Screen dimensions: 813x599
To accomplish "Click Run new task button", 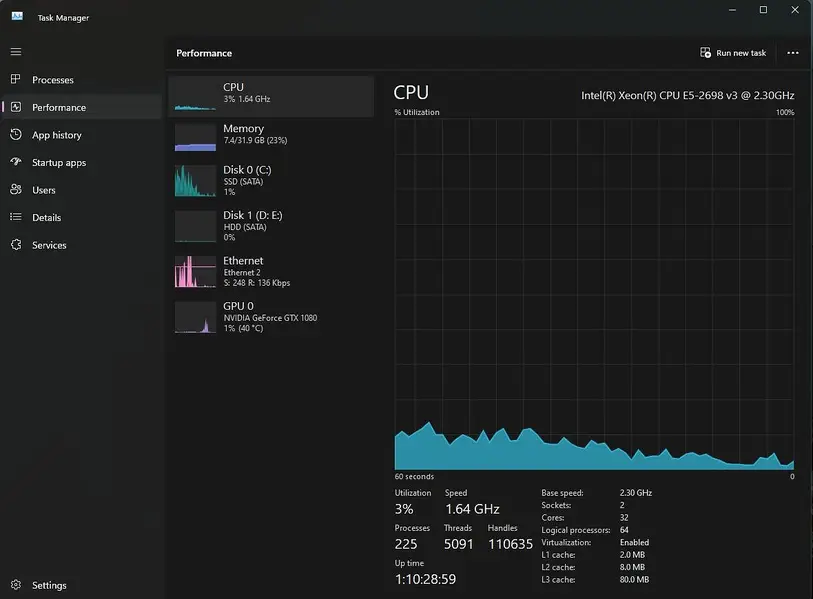I will click(x=733, y=53).
